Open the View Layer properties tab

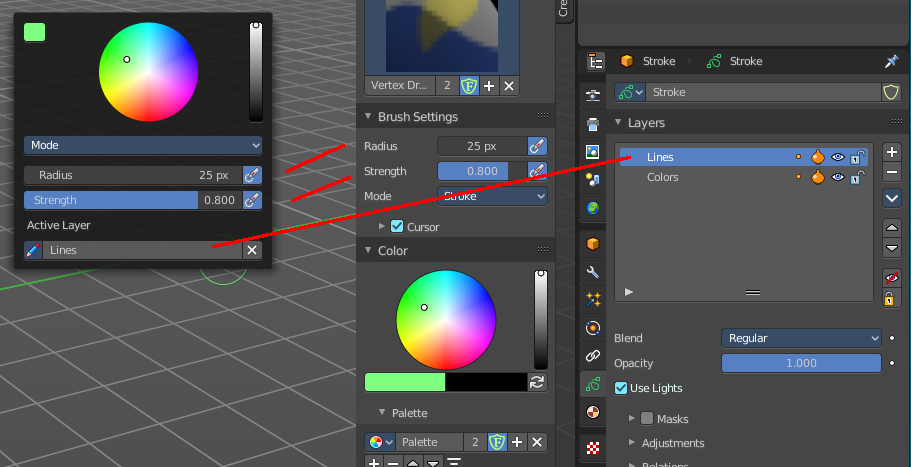593,152
